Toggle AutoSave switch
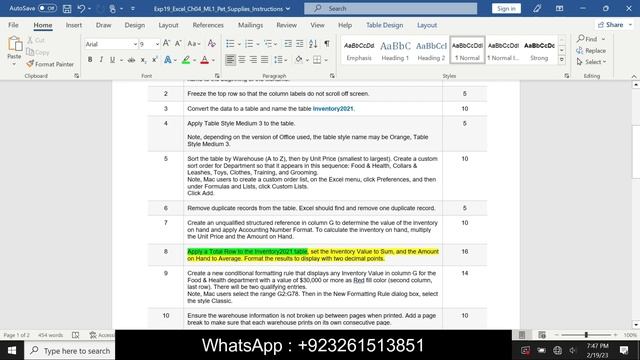The height and width of the screenshot is (360, 640). [x=47, y=8]
